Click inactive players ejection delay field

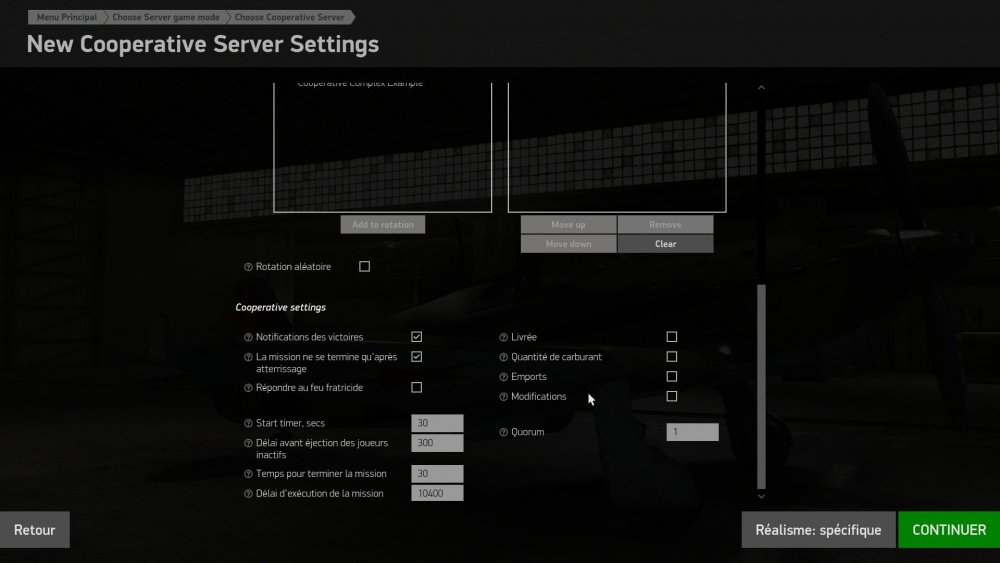[438, 442]
